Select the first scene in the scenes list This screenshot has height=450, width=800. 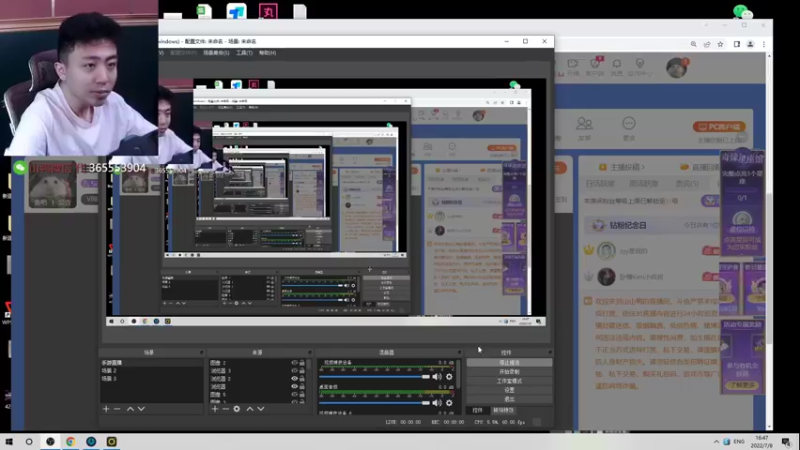(x=152, y=363)
